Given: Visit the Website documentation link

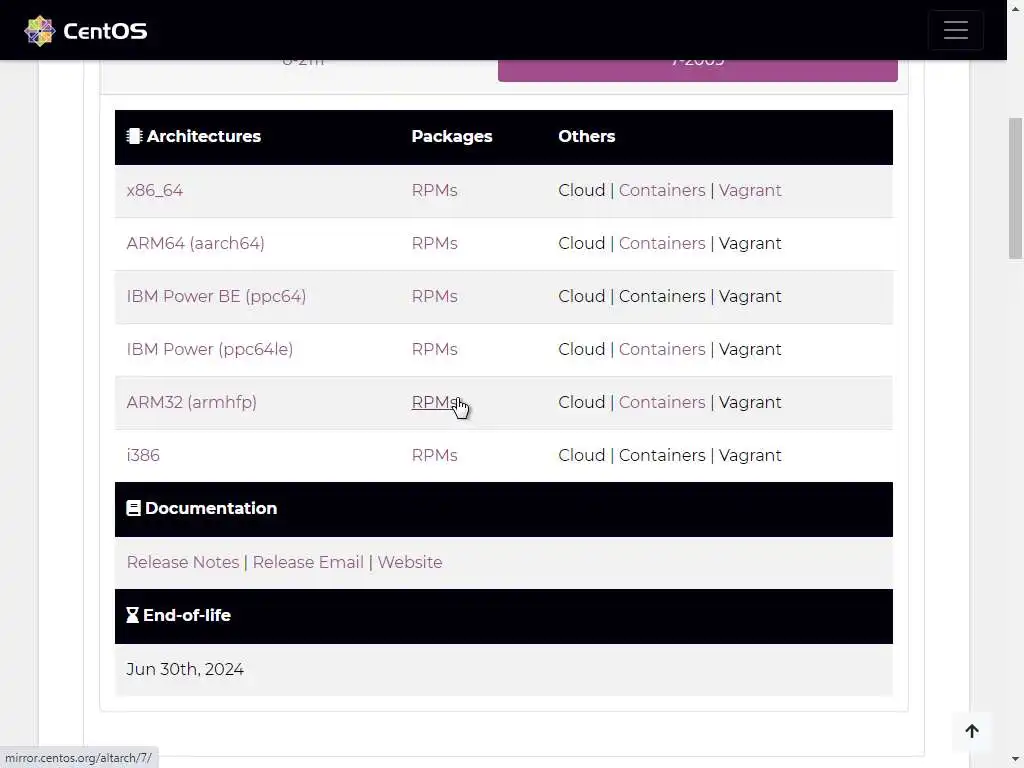Looking at the screenshot, I should pyautogui.click(x=409, y=562).
